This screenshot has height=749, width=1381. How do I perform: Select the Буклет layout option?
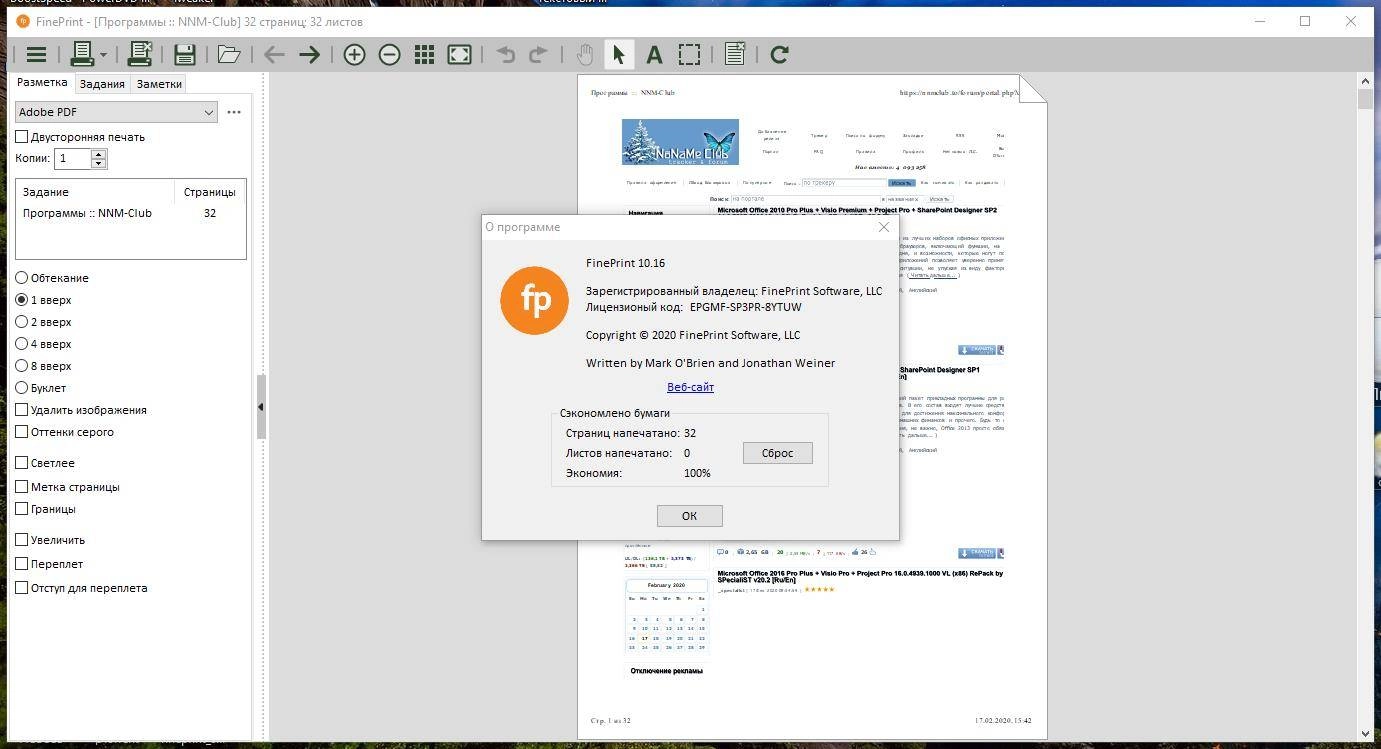22,388
